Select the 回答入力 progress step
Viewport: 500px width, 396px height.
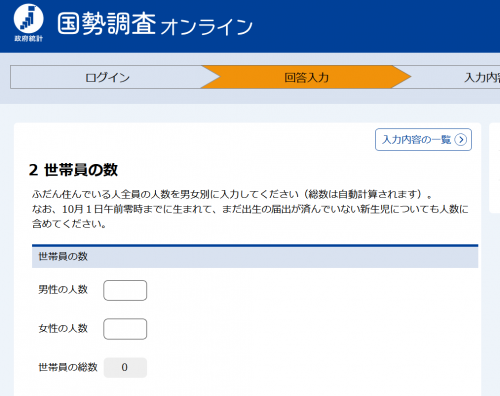coord(306,77)
